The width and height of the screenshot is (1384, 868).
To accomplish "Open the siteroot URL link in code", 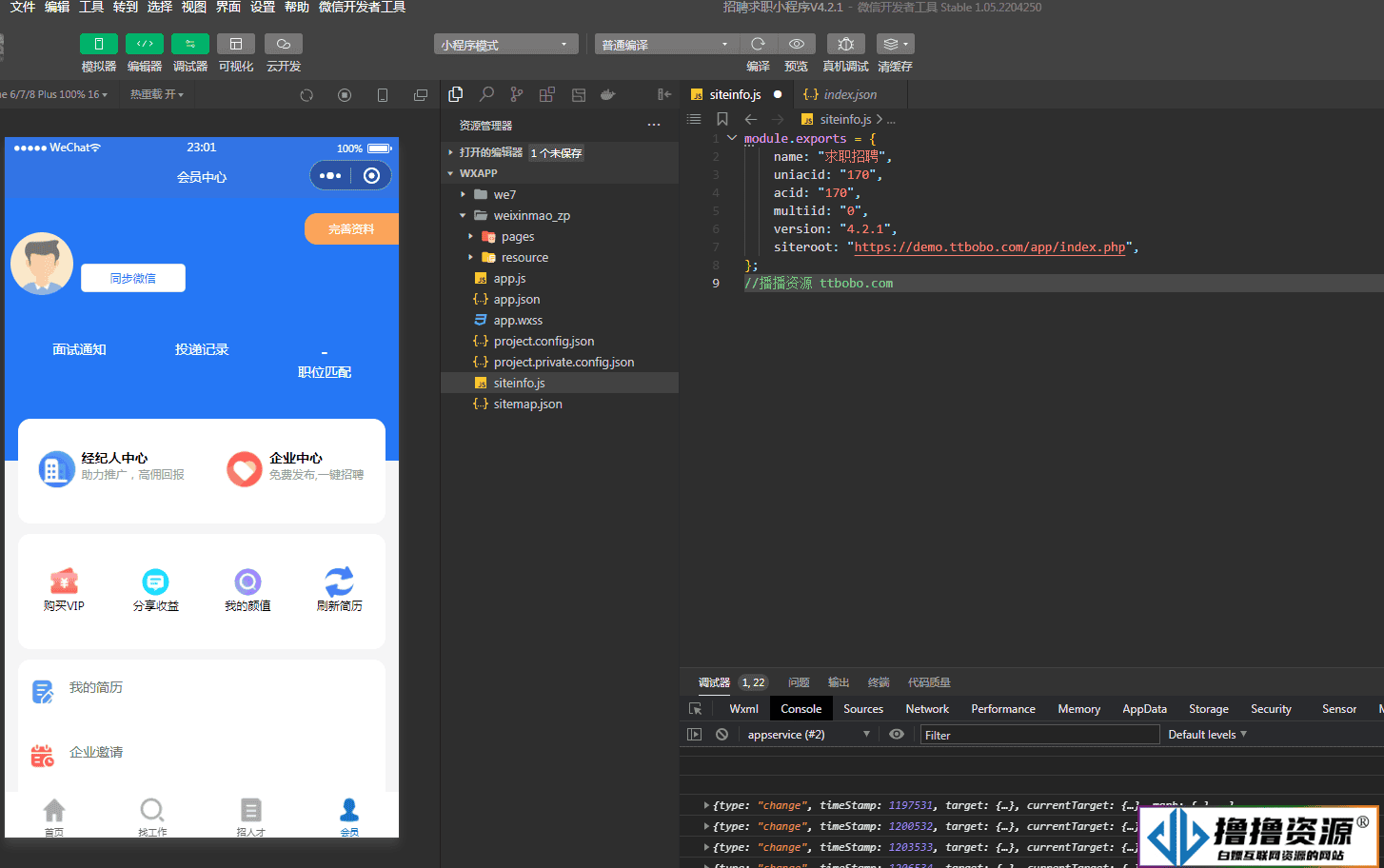I will (990, 247).
